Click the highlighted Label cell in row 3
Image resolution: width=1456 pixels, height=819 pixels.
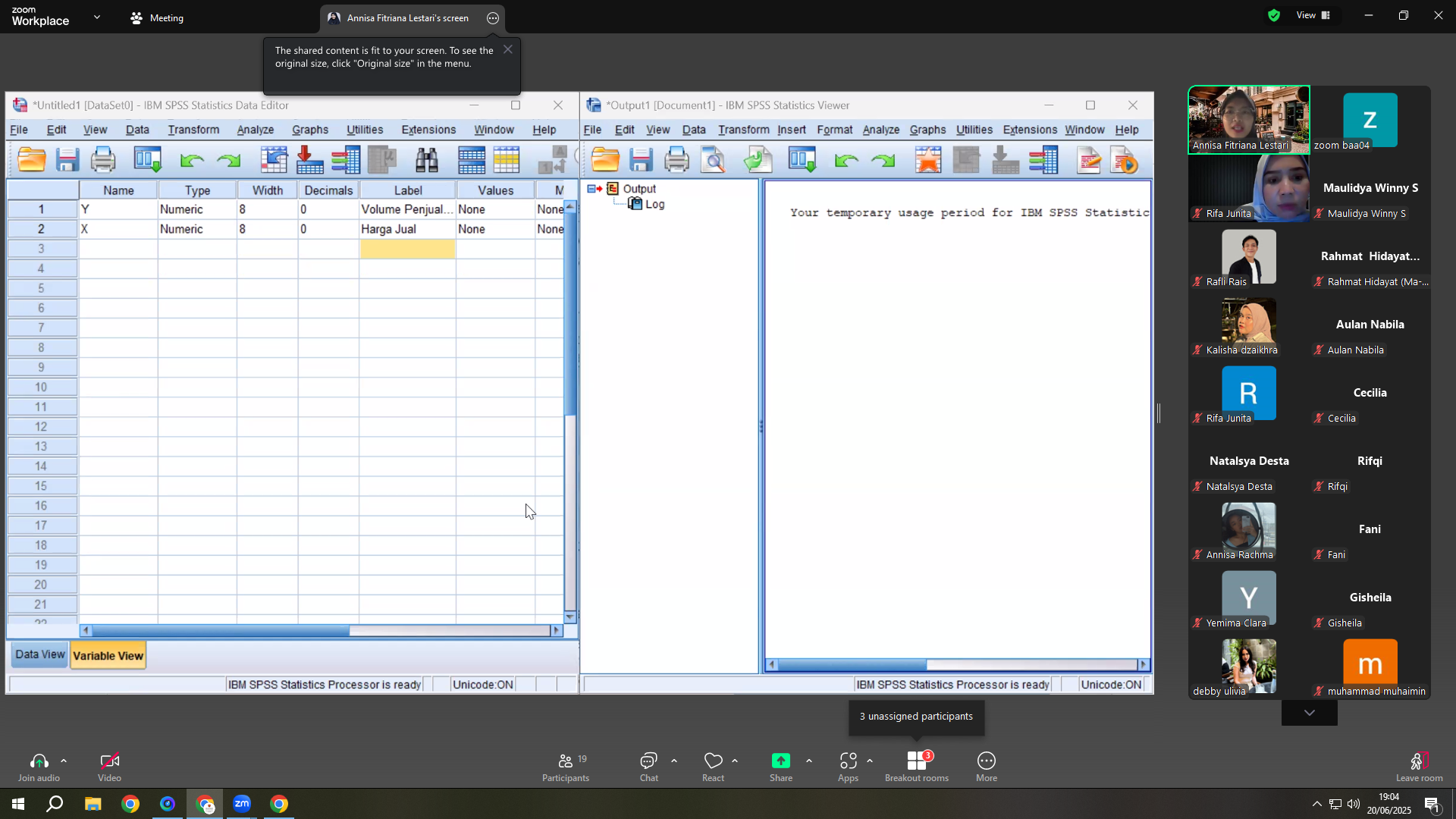click(408, 249)
